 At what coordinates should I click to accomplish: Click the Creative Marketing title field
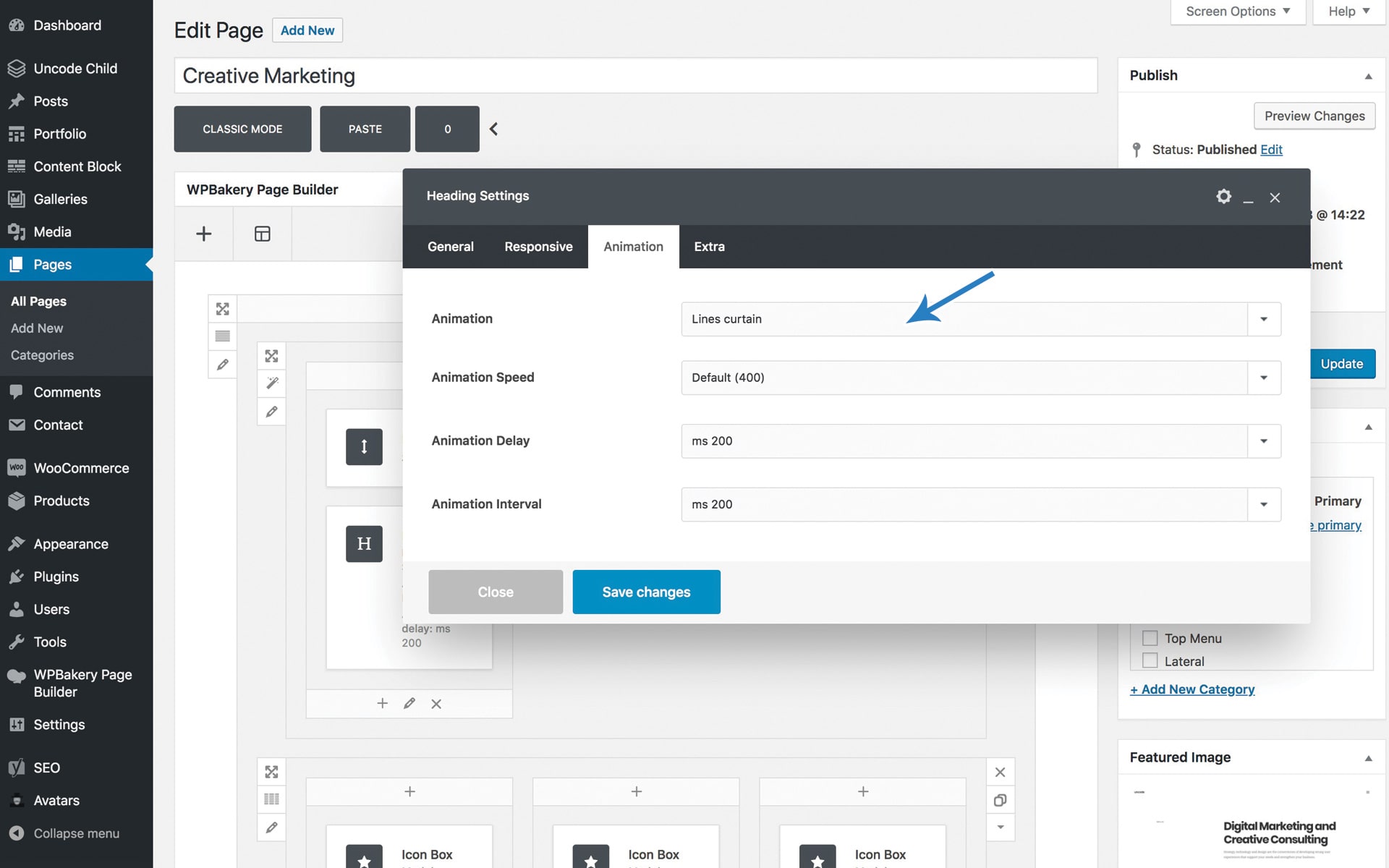click(x=635, y=76)
